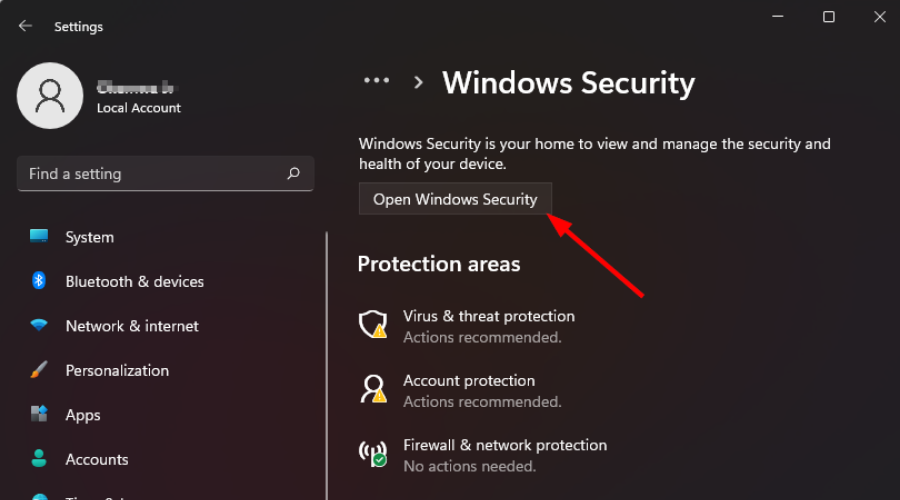The width and height of the screenshot is (900, 500).
Task: Open Virus & threat protection settings
Action: tap(489, 317)
